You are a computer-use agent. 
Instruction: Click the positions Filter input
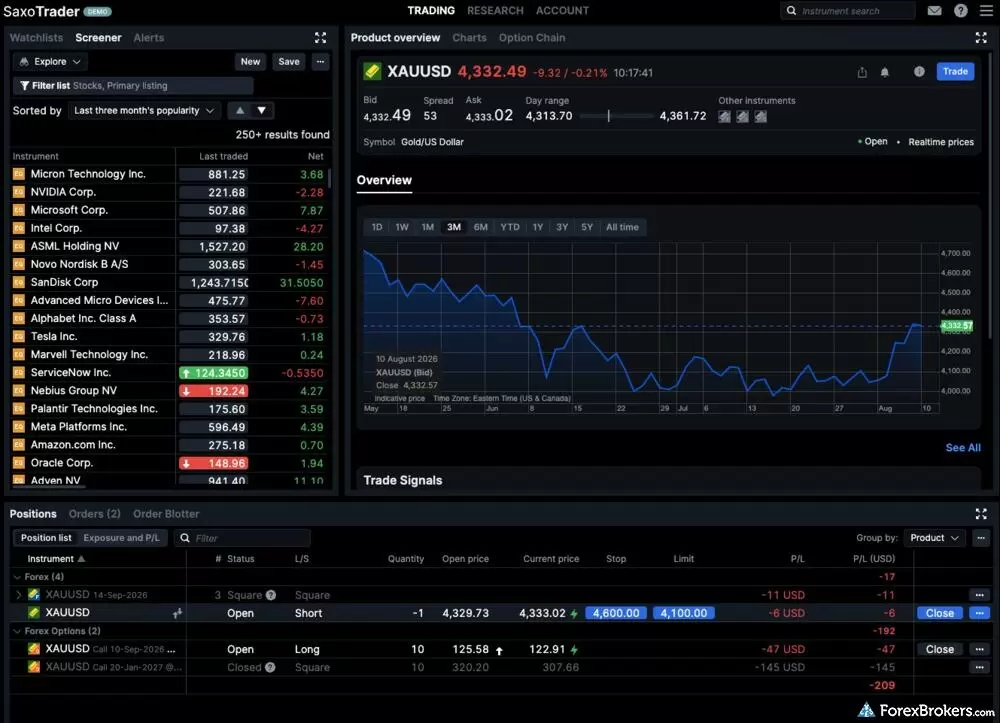(x=242, y=538)
